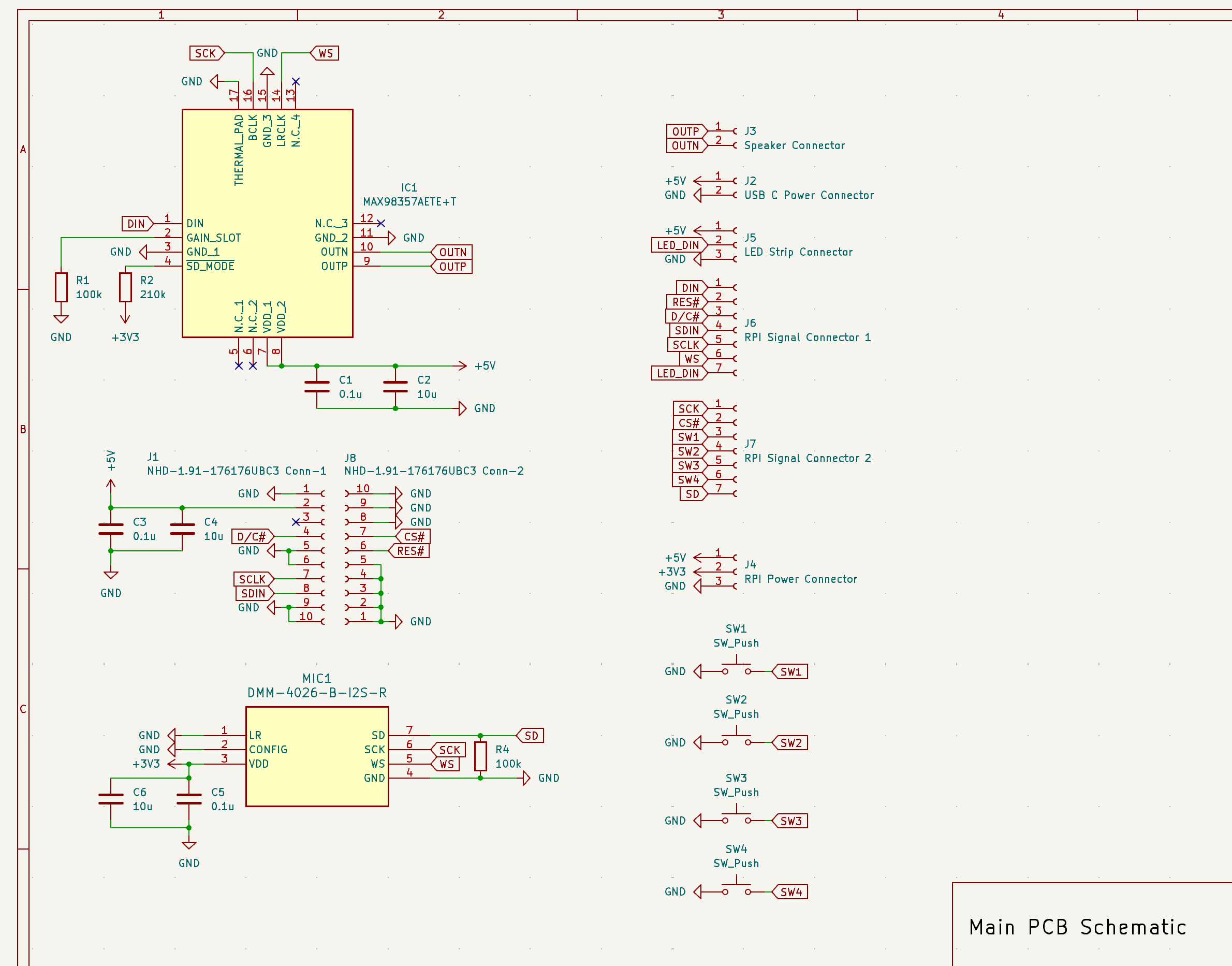Click the CS# label on J8 pin 7

tap(413, 536)
